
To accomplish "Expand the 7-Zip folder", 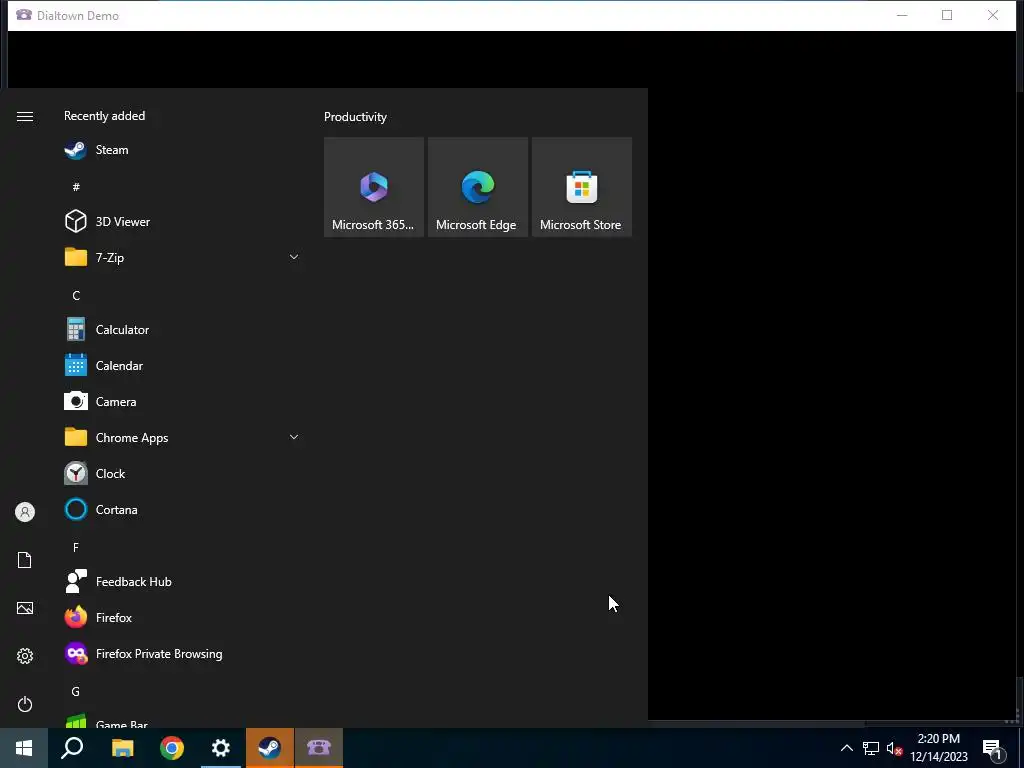I will [x=182, y=257].
